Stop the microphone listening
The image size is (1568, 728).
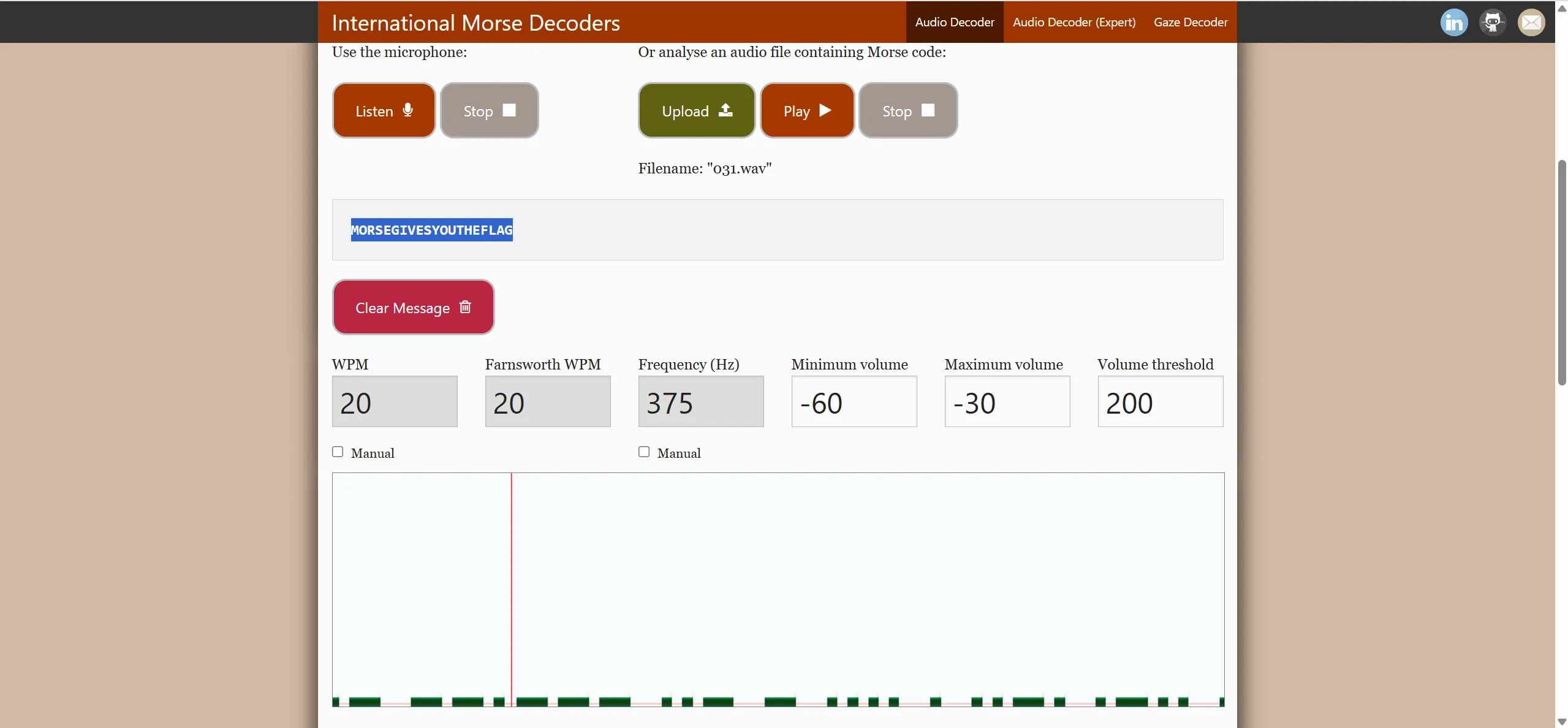click(489, 111)
